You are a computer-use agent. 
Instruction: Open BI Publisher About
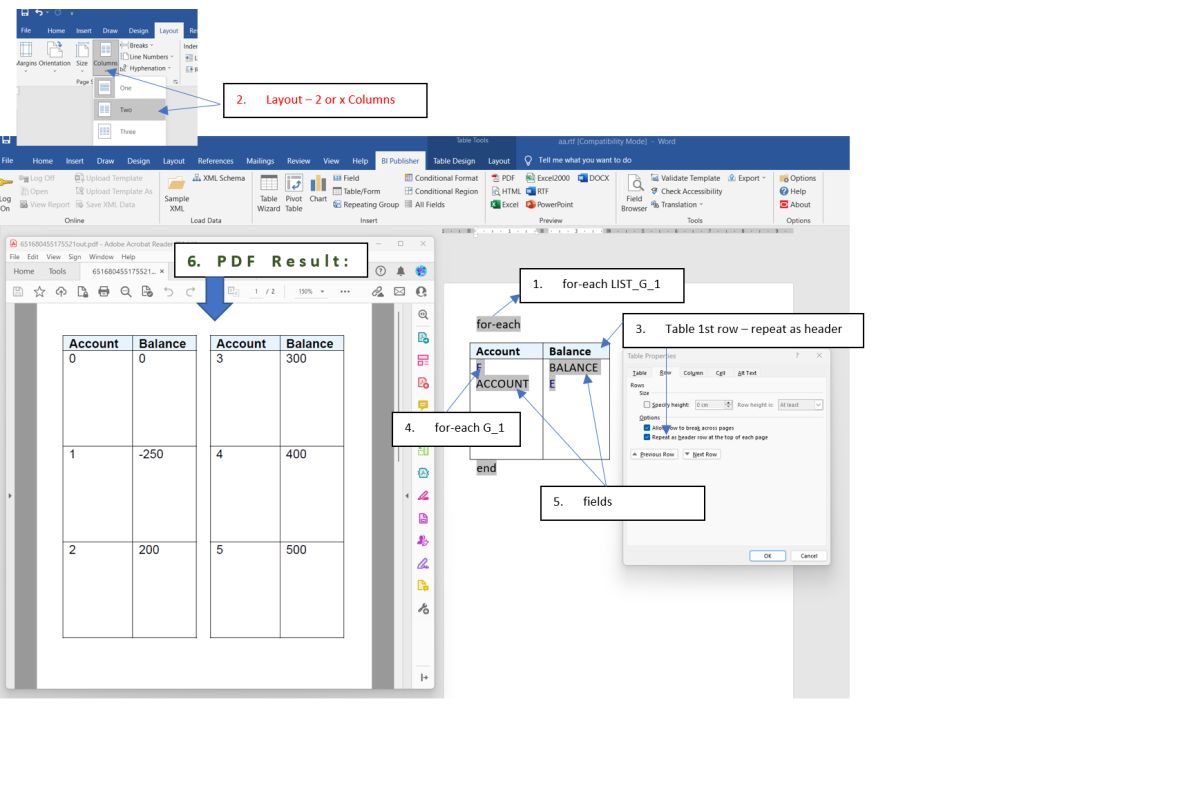tap(795, 204)
